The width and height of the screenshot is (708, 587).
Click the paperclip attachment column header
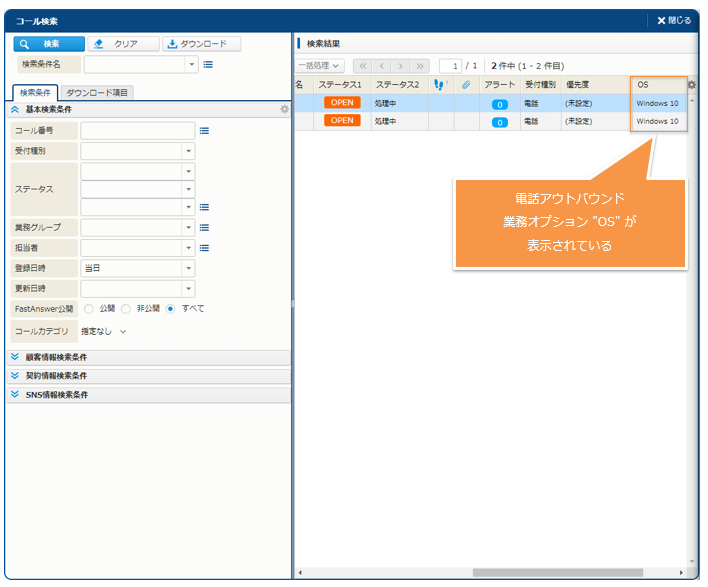[465, 85]
